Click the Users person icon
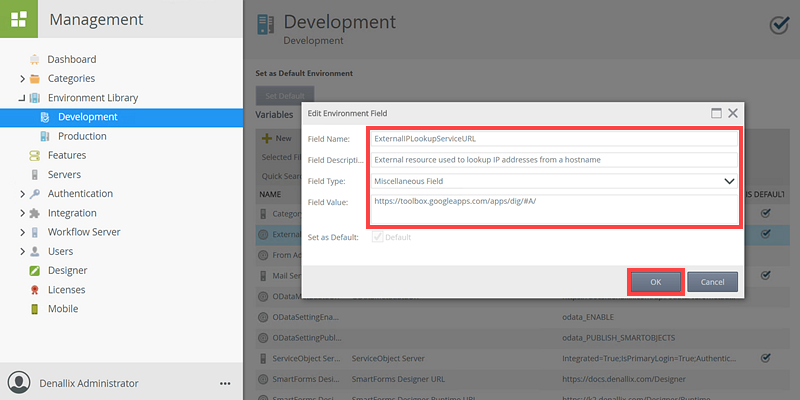The image size is (800, 400). pos(35,252)
